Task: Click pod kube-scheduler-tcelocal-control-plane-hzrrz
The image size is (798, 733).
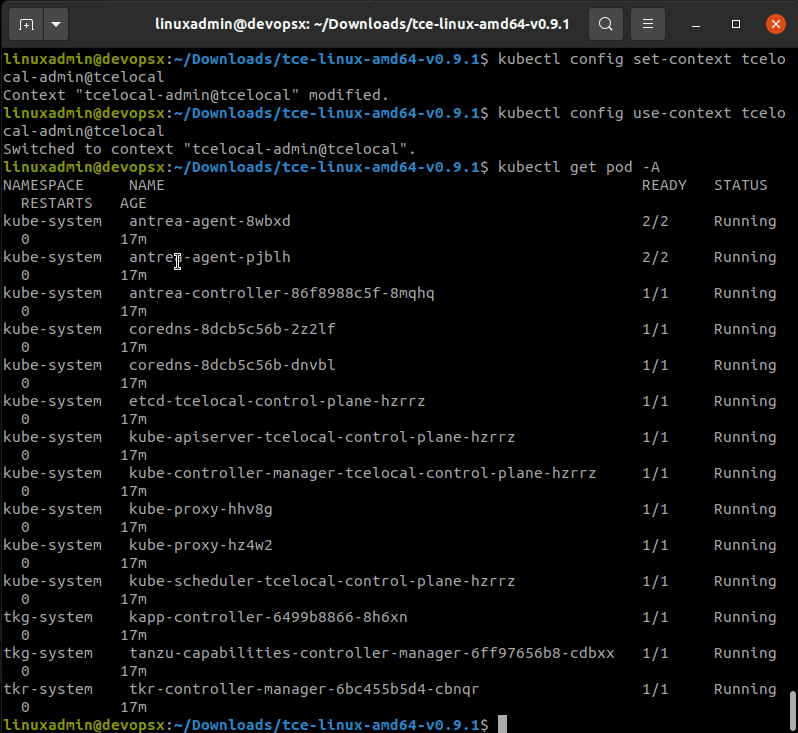Action: coord(322,581)
